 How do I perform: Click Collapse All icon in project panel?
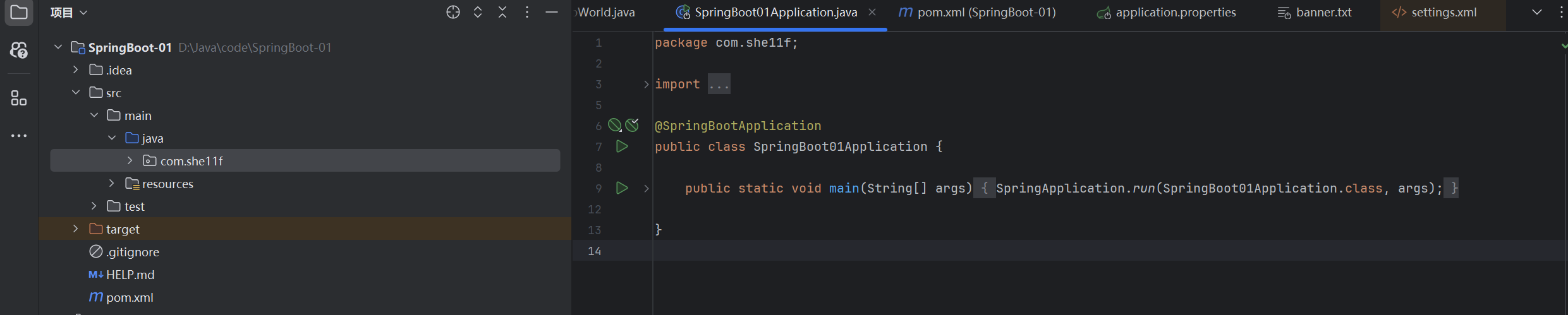502,12
